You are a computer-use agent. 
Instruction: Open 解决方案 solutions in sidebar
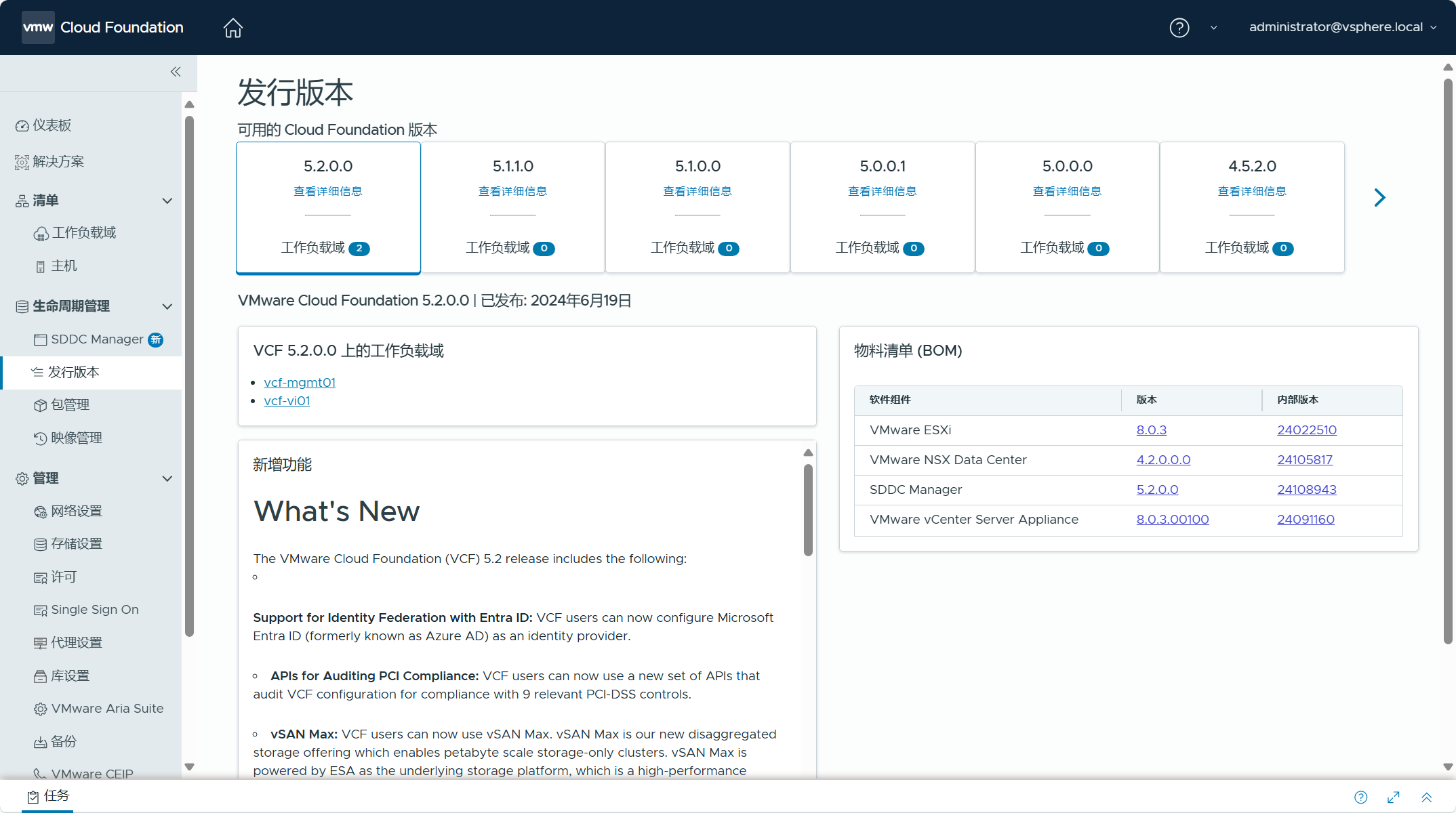click(x=58, y=162)
